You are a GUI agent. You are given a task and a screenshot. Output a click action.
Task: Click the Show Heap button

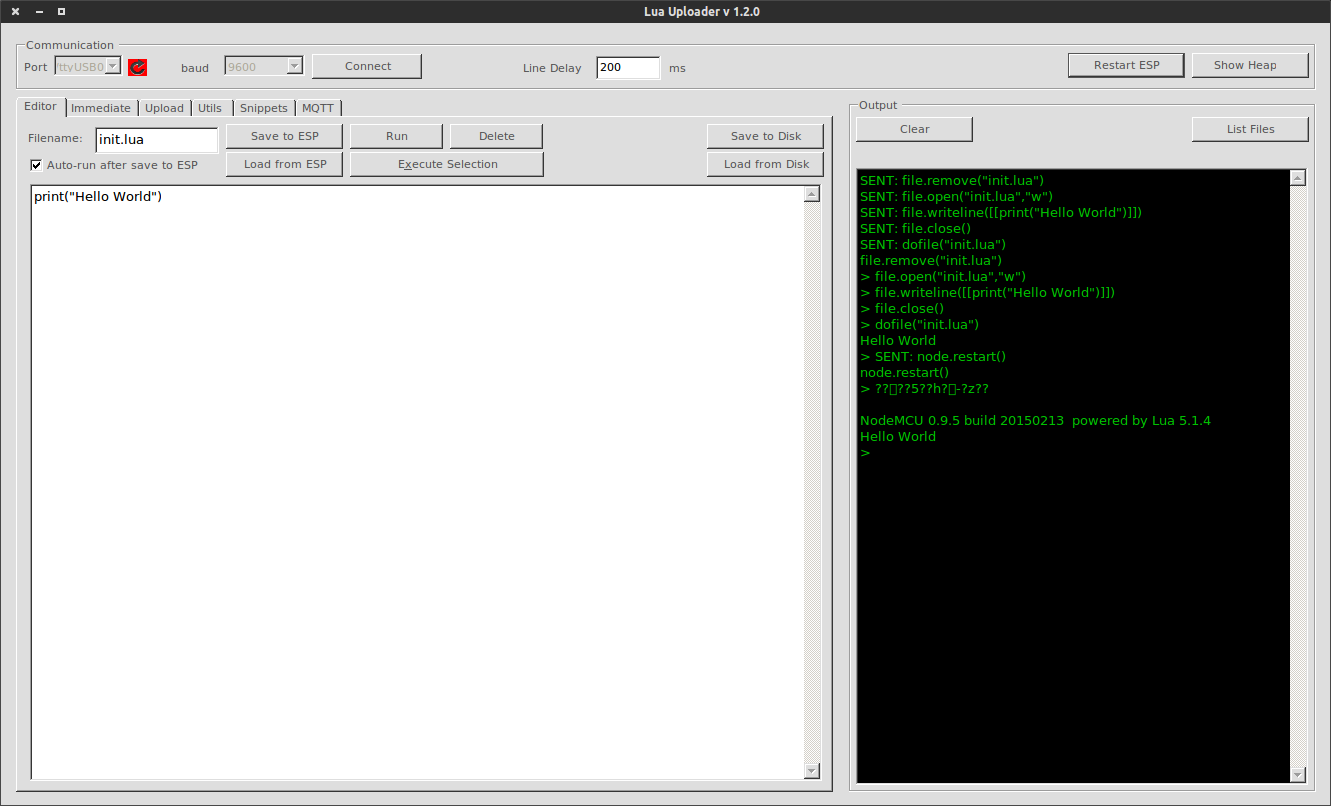[x=1249, y=65]
